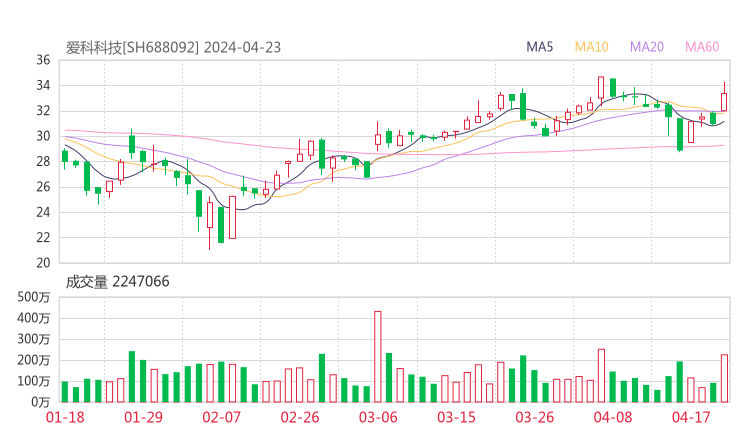The height and width of the screenshot is (440, 740).
Task: Click the 200万 volume axis label
Action: (34, 360)
